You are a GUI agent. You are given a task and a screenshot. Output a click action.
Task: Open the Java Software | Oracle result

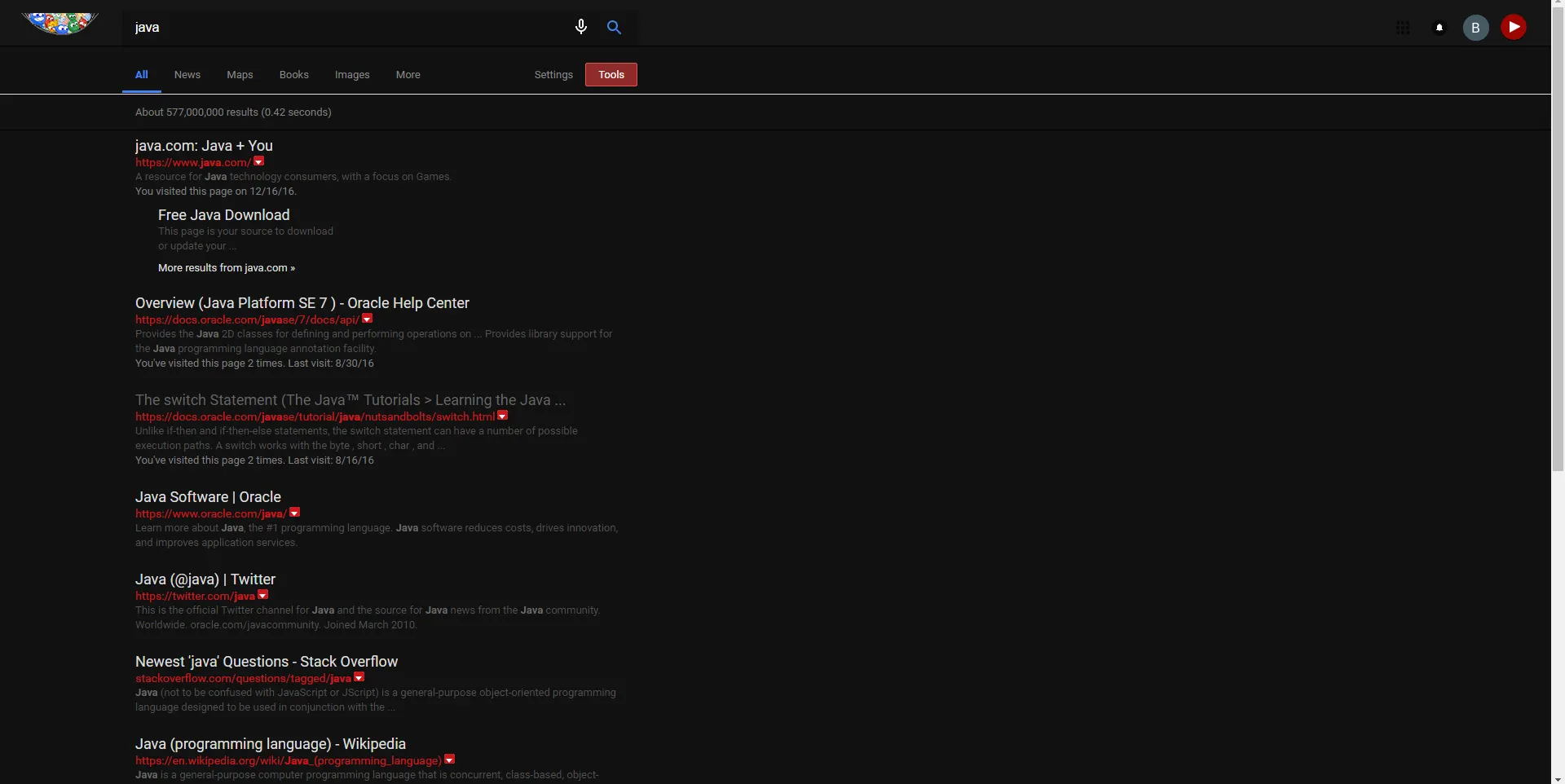[208, 497]
